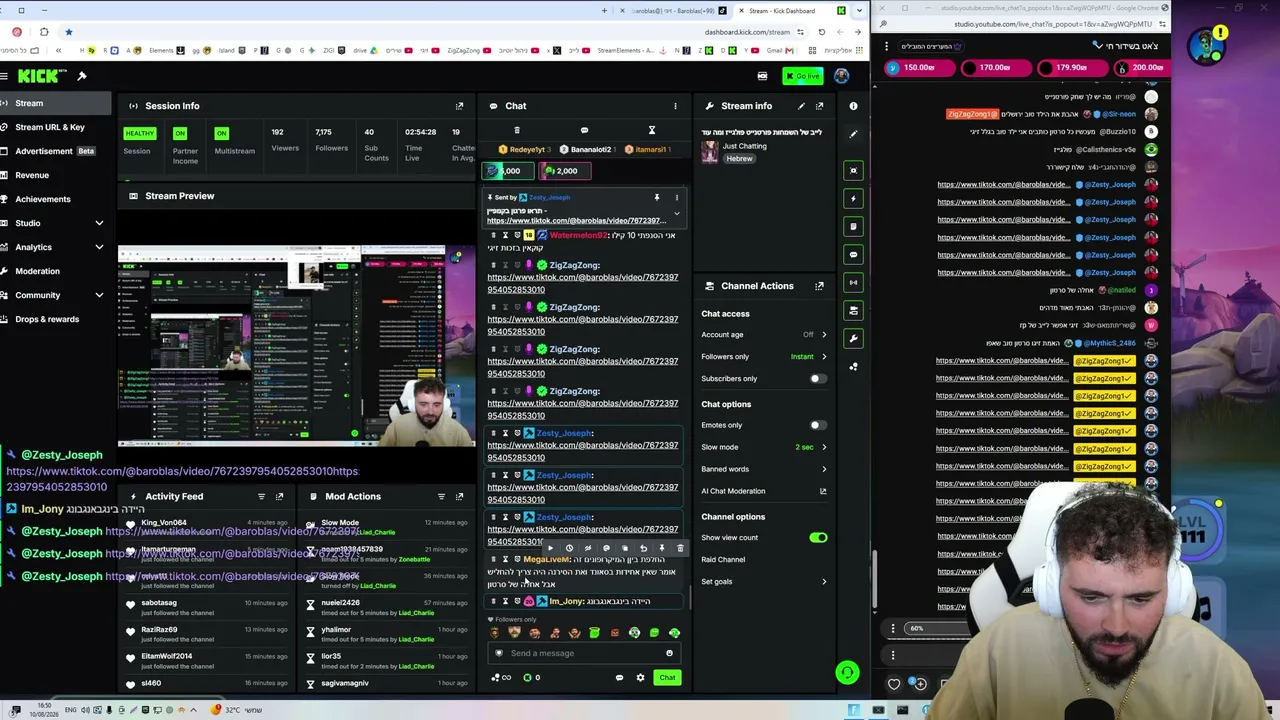Turn off Show view count switch
Screen dimensions: 1280x720
click(x=818, y=538)
